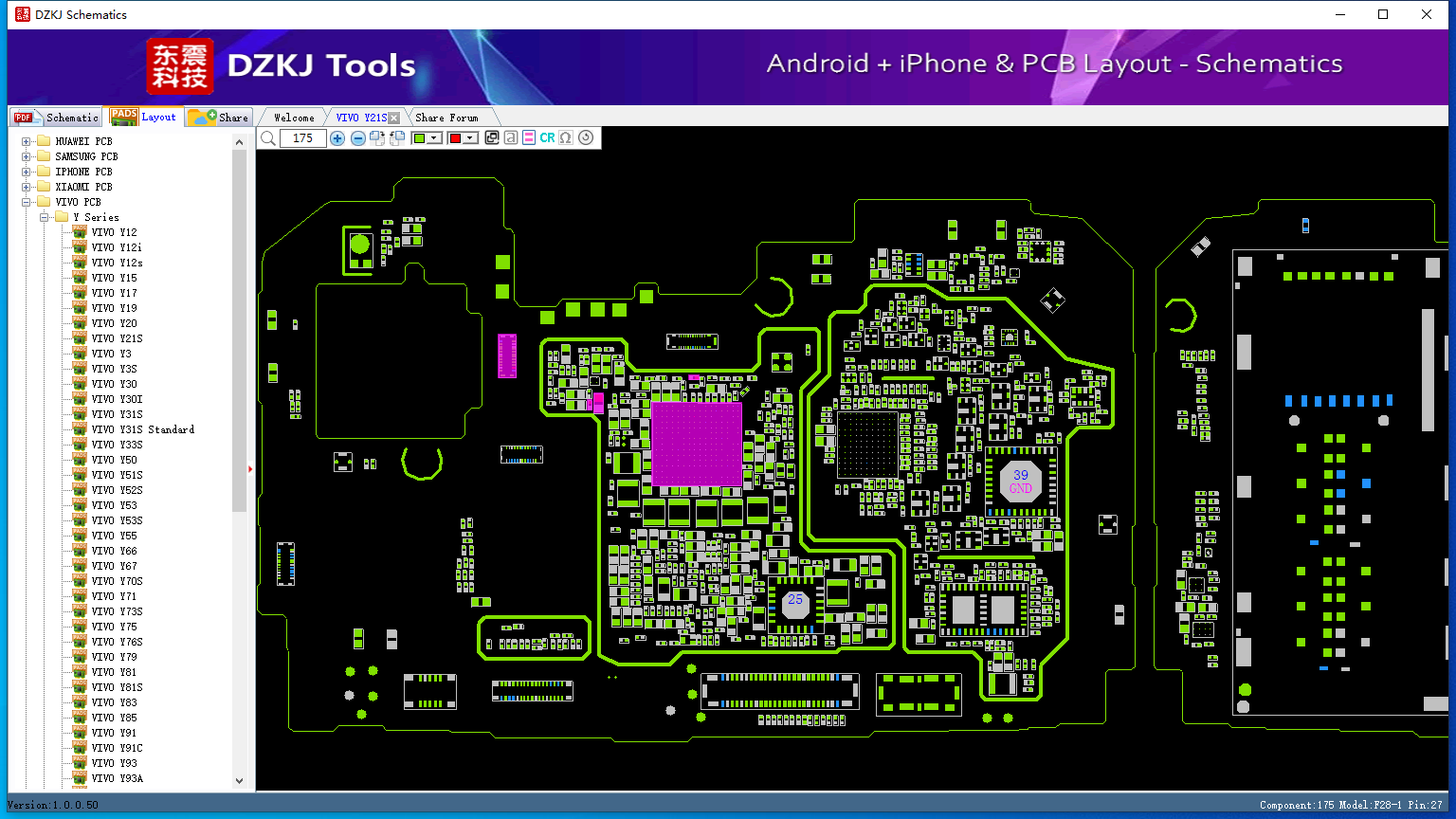Open VIVO Y19 layout file
The image size is (1456, 819).
pos(114,308)
